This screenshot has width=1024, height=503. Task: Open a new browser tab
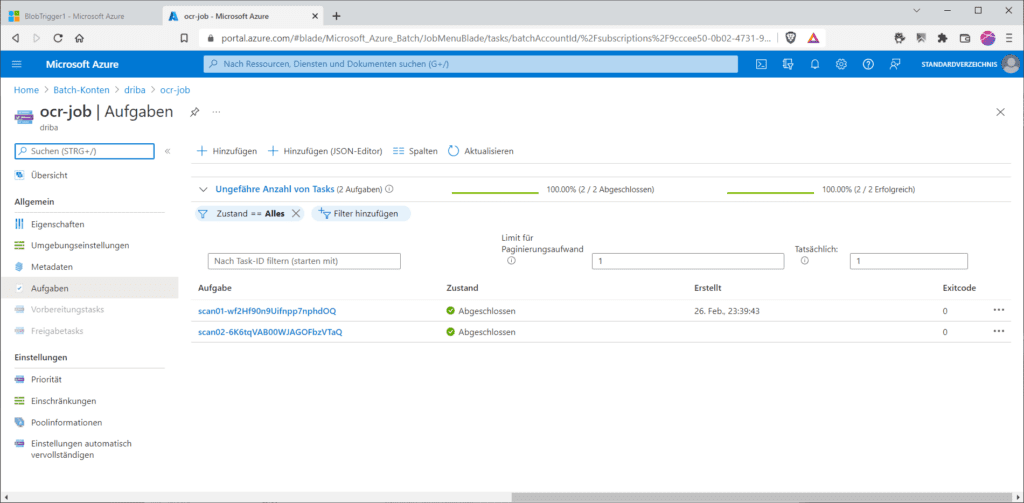(336, 16)
